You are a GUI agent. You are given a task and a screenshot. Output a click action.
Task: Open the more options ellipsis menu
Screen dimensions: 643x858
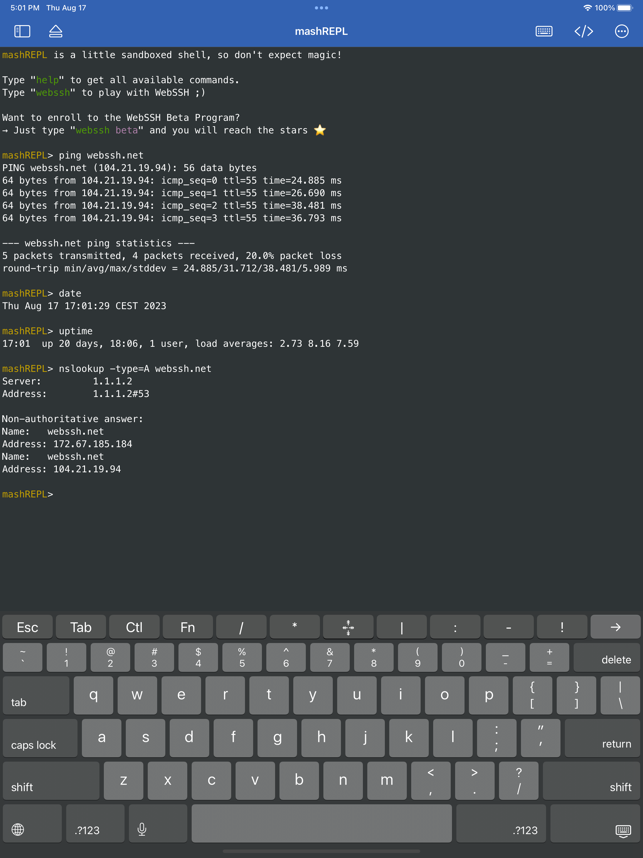[x=622, y=31]
